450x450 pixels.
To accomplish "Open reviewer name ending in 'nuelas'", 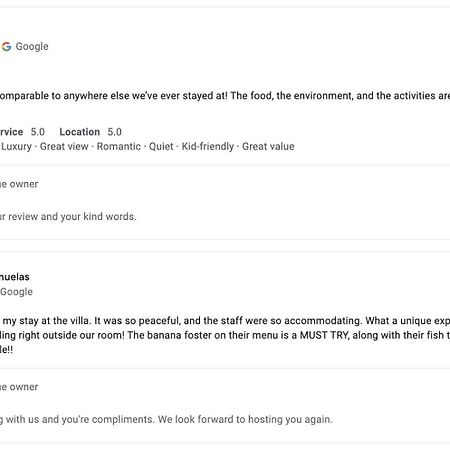I will pos(15,277).
